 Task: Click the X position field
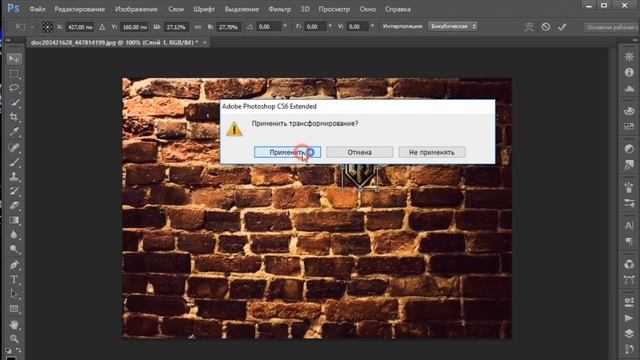[x=80, y=27]
